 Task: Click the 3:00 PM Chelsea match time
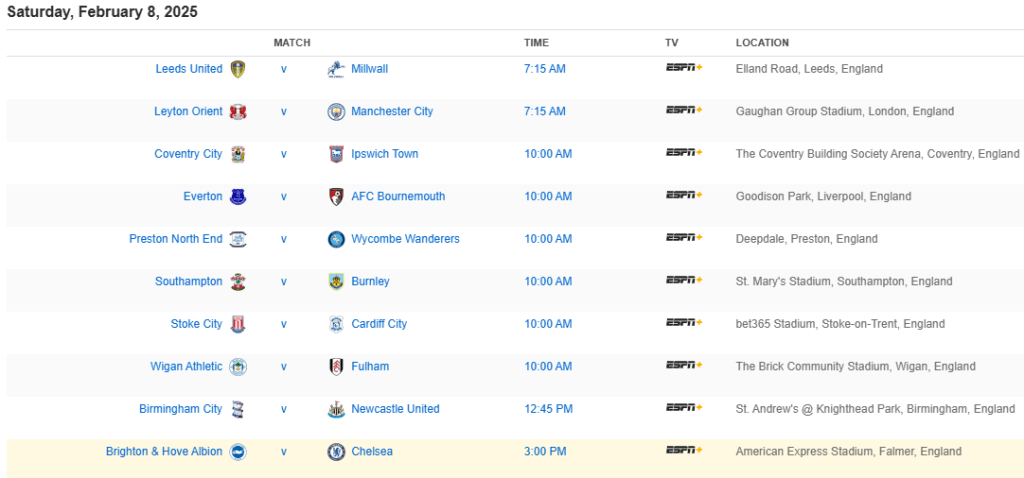tap(545, 452)
